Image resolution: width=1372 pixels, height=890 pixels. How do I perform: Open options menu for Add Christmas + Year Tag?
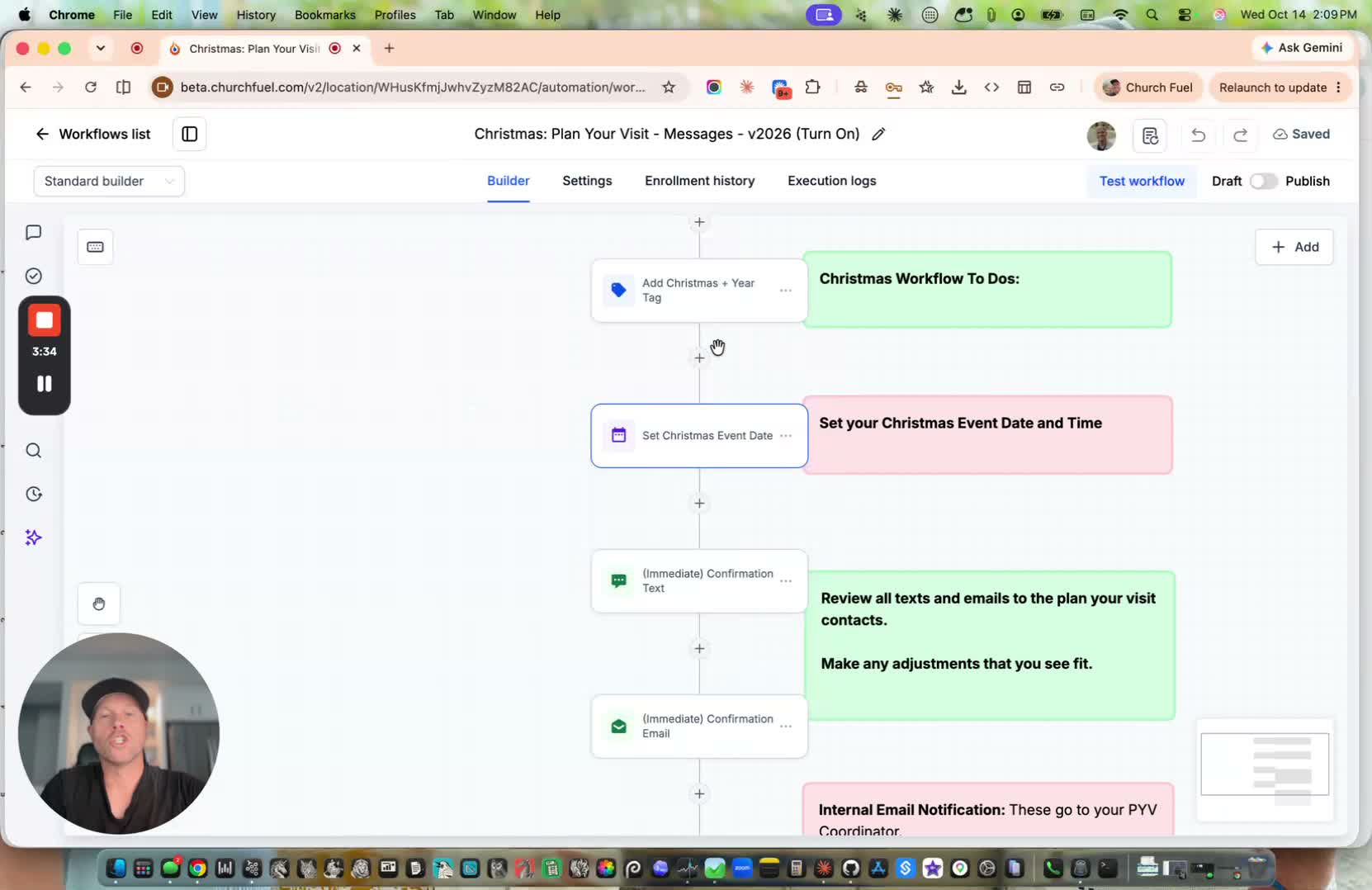pyautogui.click(x=786, y=291)
